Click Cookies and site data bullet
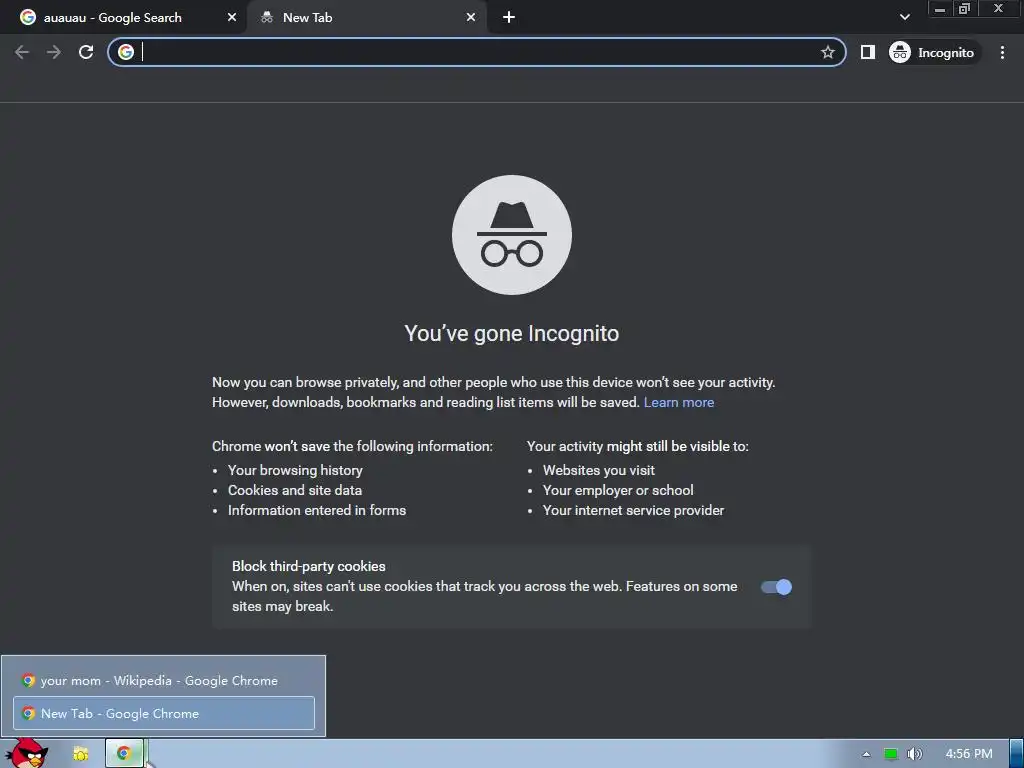The height and width of the screenshot is (768, 1024). pyautogui.click(x=295, y=490)
